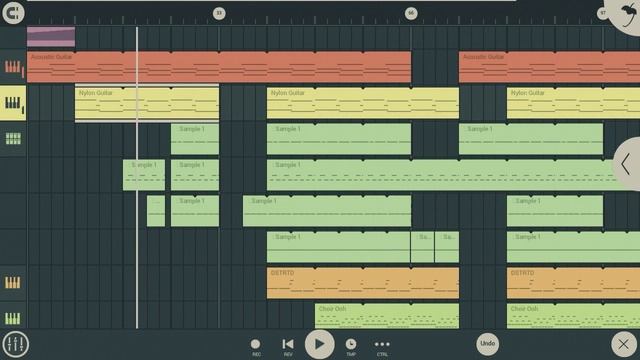Screen dimensions: 640x360
Task: Select the first Choir Ooh clip
Action: pos(387,316)
